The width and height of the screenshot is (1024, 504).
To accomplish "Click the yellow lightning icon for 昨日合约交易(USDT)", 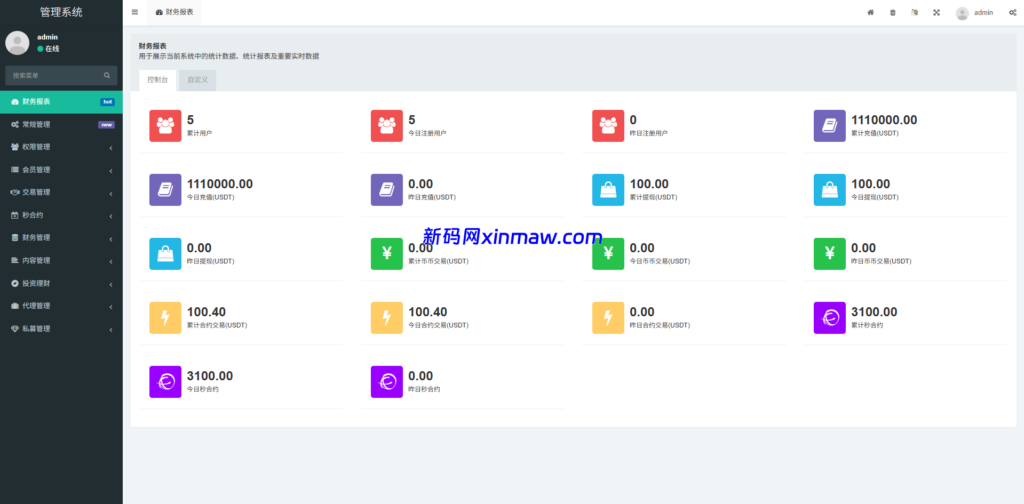I will 608,317.
